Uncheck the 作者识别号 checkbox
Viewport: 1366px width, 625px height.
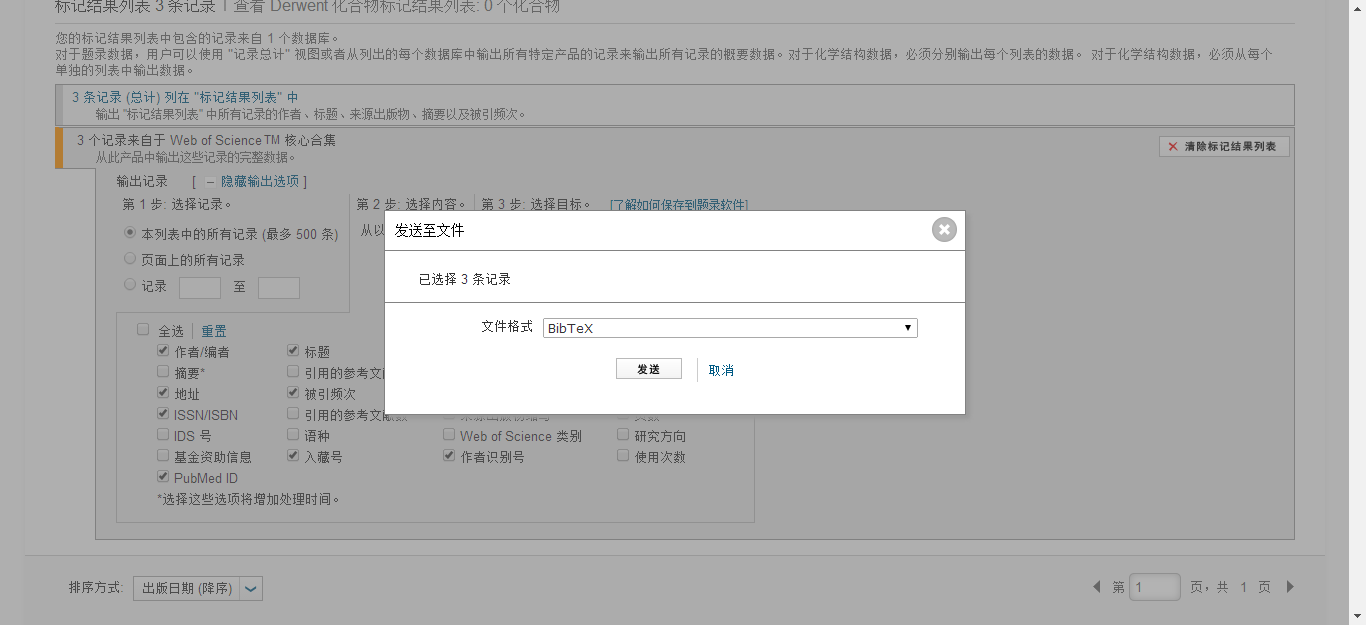tap(449, 456)
